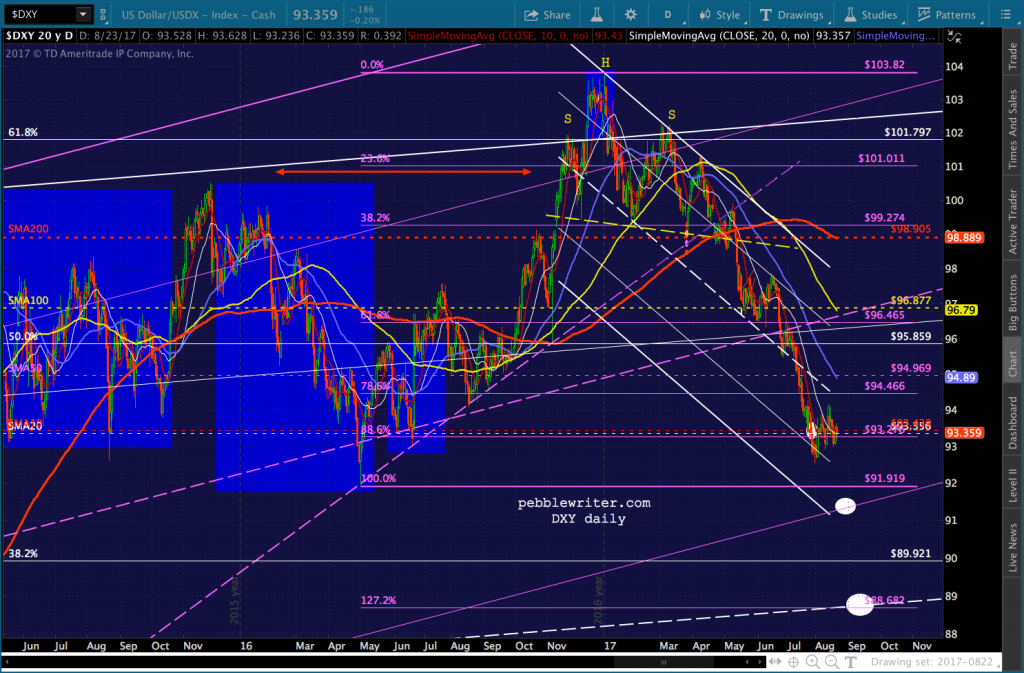This screenshot has width=1024, height=673.
Task: Click the symbol link clipboard icon
Action: [103, 14]
